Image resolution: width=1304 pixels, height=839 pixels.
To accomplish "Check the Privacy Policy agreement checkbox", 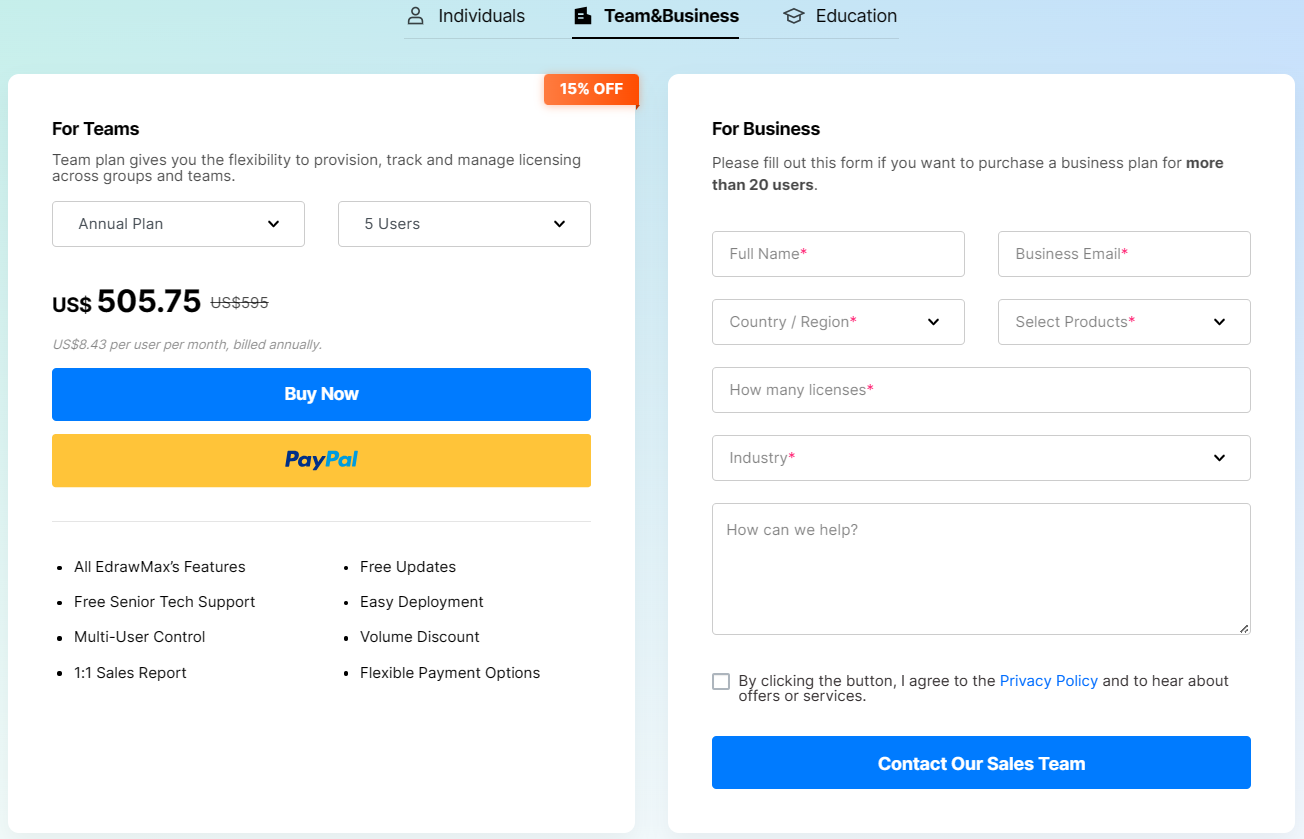I will point(721,681).
